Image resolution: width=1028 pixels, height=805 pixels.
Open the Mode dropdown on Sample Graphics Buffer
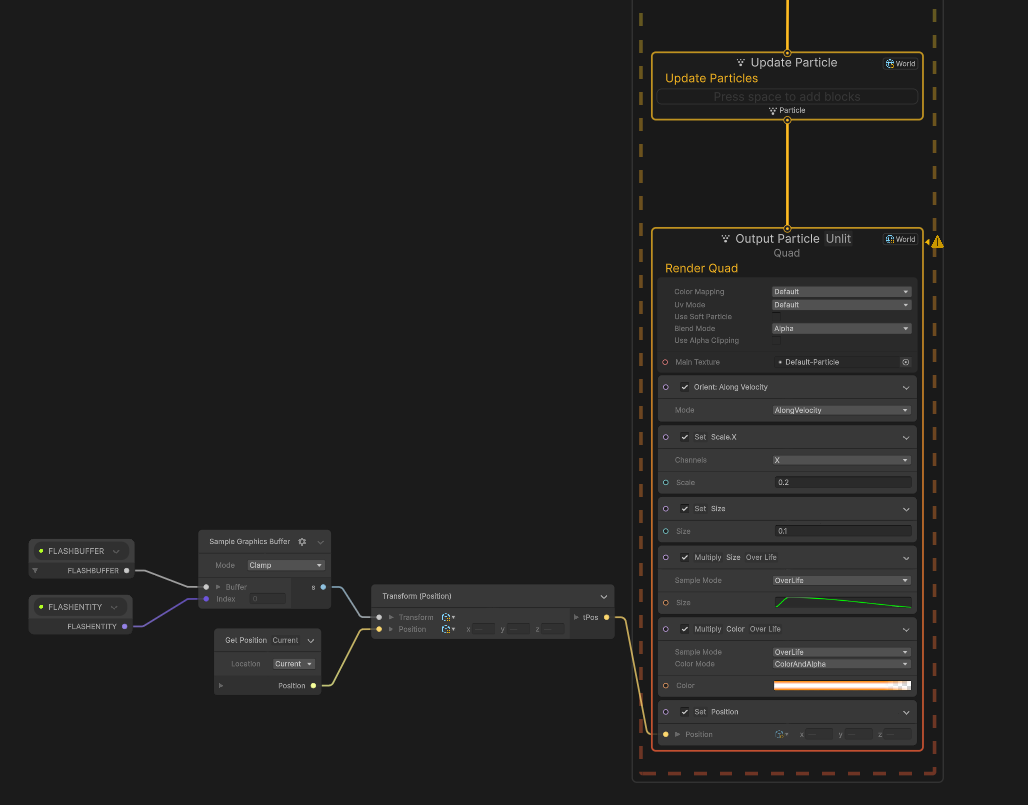284,564
